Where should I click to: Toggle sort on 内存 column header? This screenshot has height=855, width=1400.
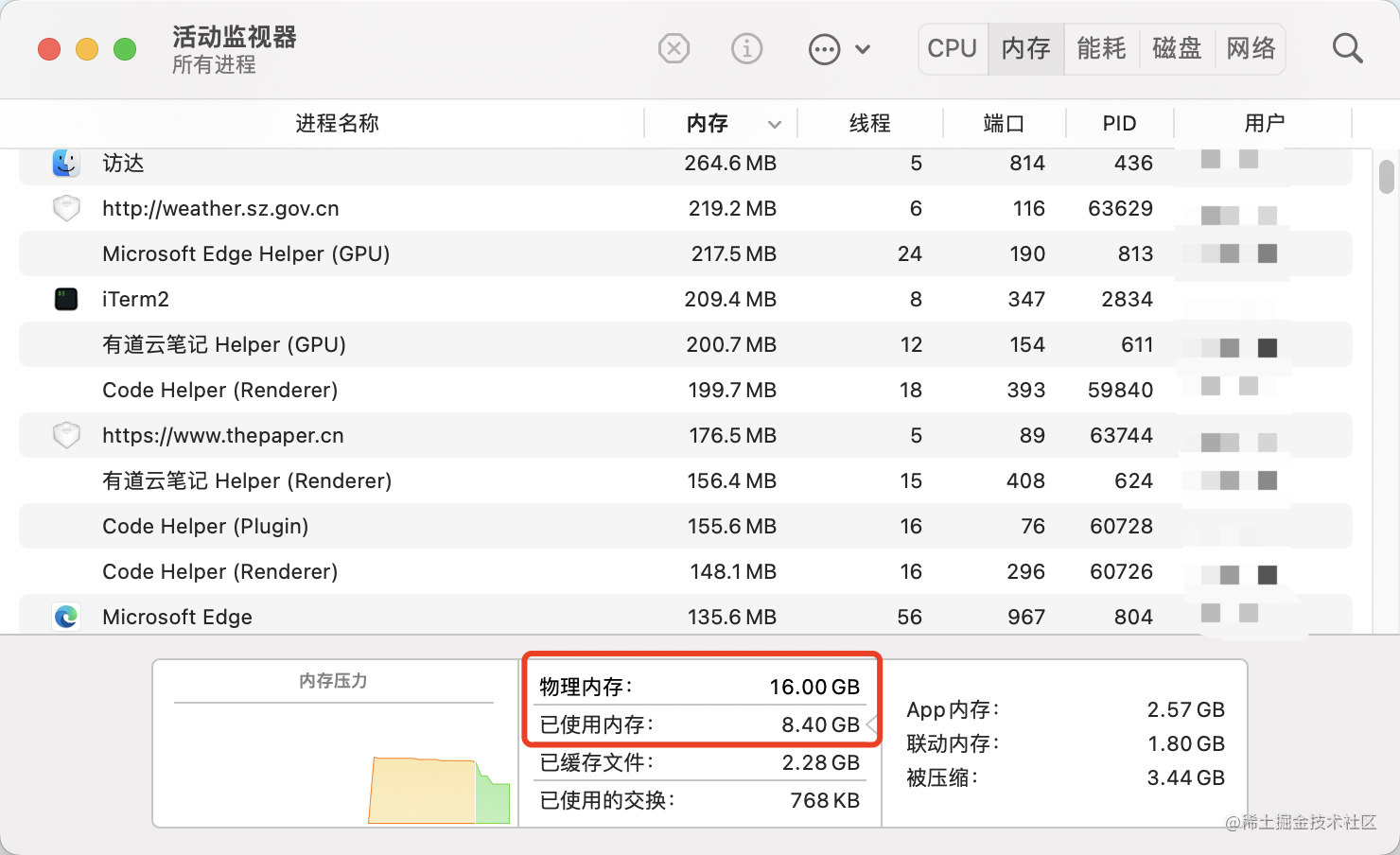(721, 123)
